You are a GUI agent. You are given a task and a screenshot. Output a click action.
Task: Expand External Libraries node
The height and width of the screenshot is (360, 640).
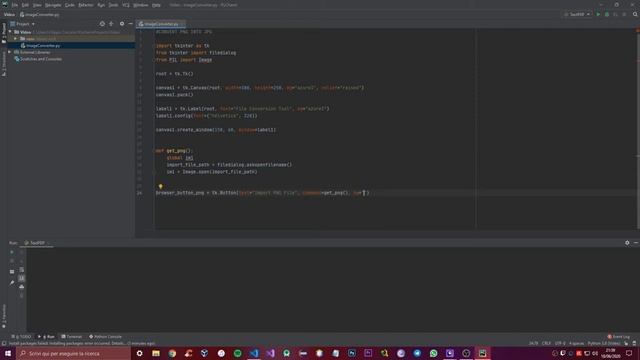(10, 52)
